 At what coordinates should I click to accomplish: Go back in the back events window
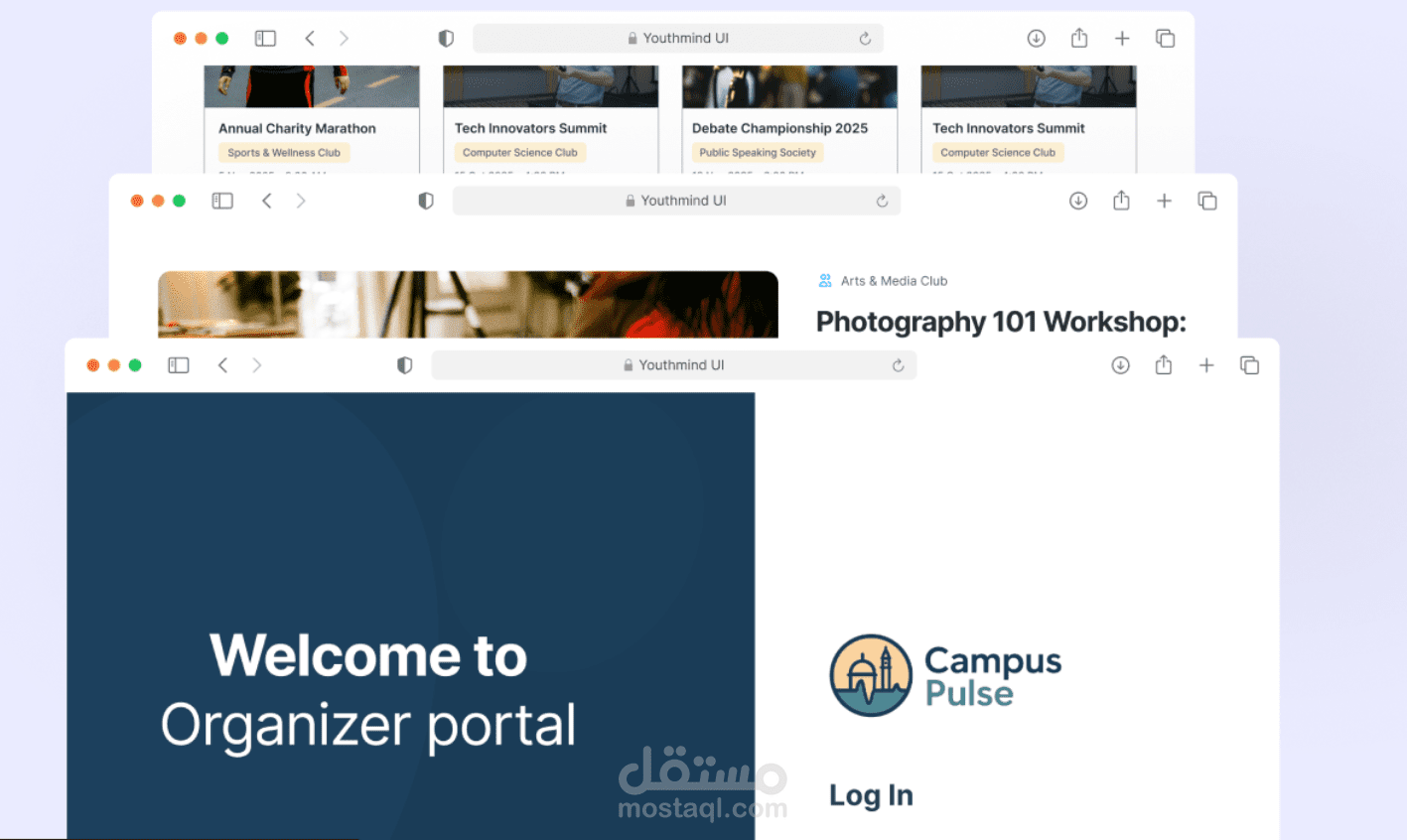click(310, 38)
